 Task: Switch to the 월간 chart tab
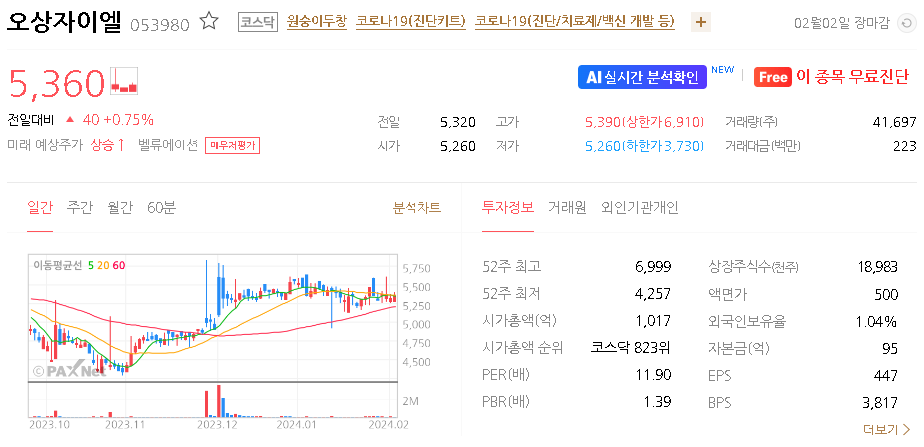click(x=120, y=207)
